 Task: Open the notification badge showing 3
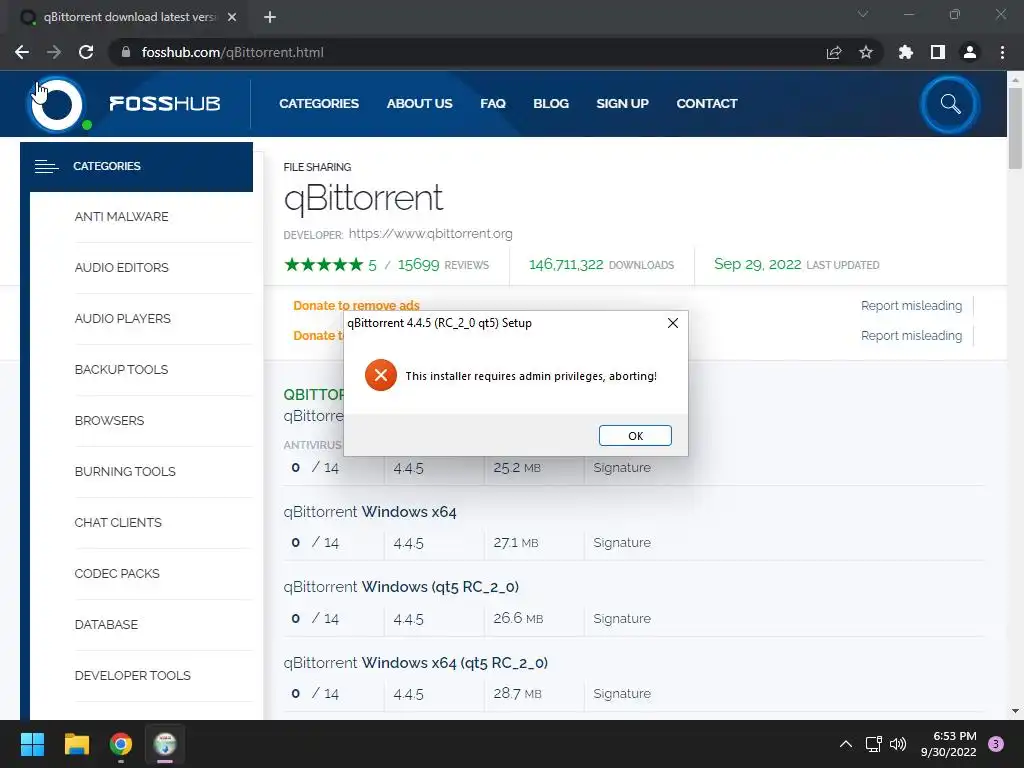point(996,744)
